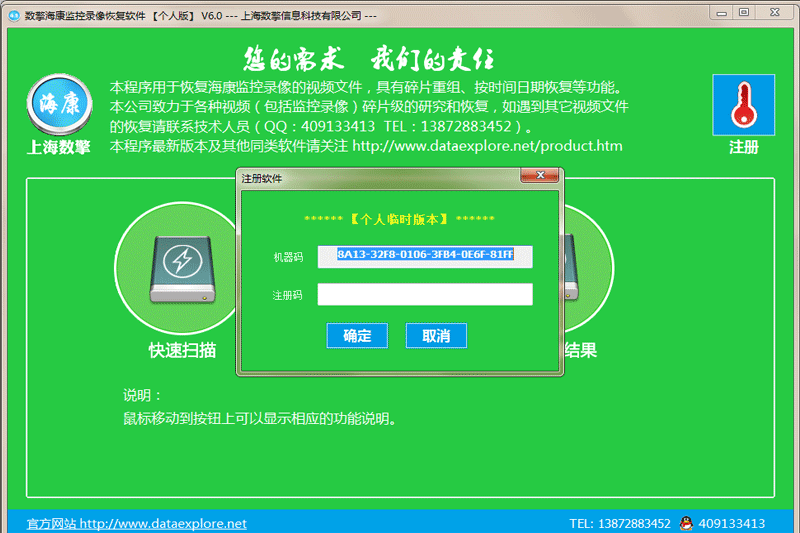Click the 海康 round logo icon
The width and height of the screenshot is (800, 533).
point(60,104)
